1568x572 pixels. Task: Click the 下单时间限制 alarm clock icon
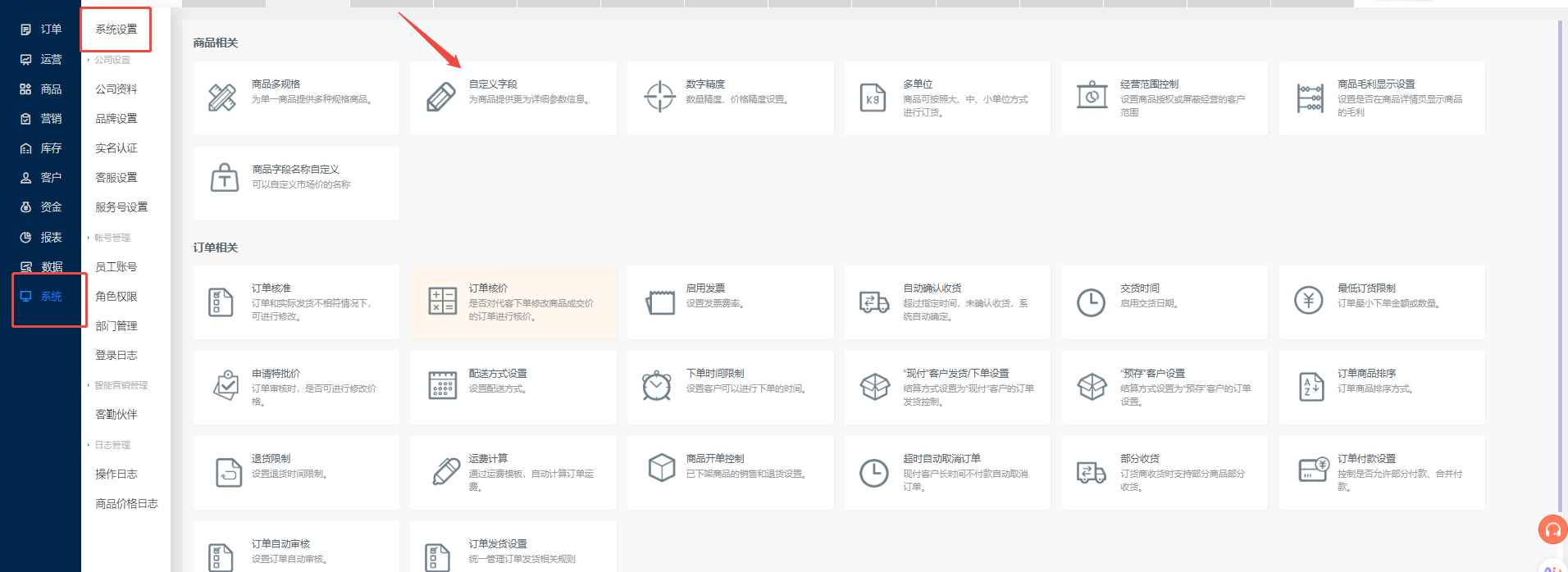pos(656,385)
